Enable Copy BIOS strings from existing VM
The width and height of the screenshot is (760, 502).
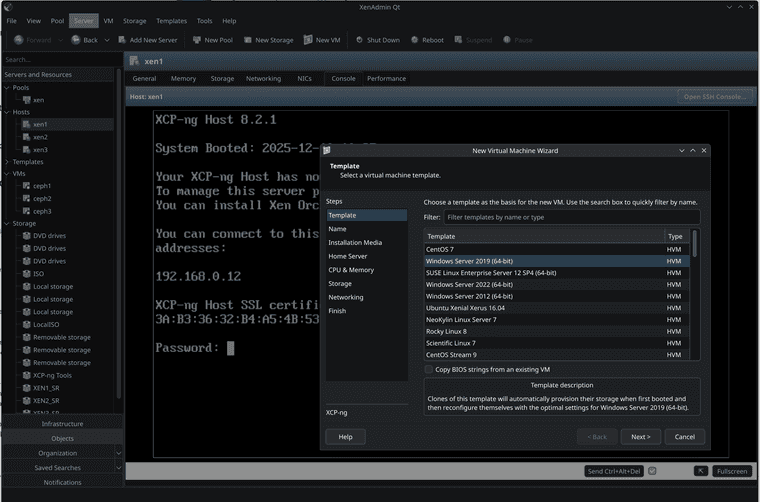click(429, 369)
